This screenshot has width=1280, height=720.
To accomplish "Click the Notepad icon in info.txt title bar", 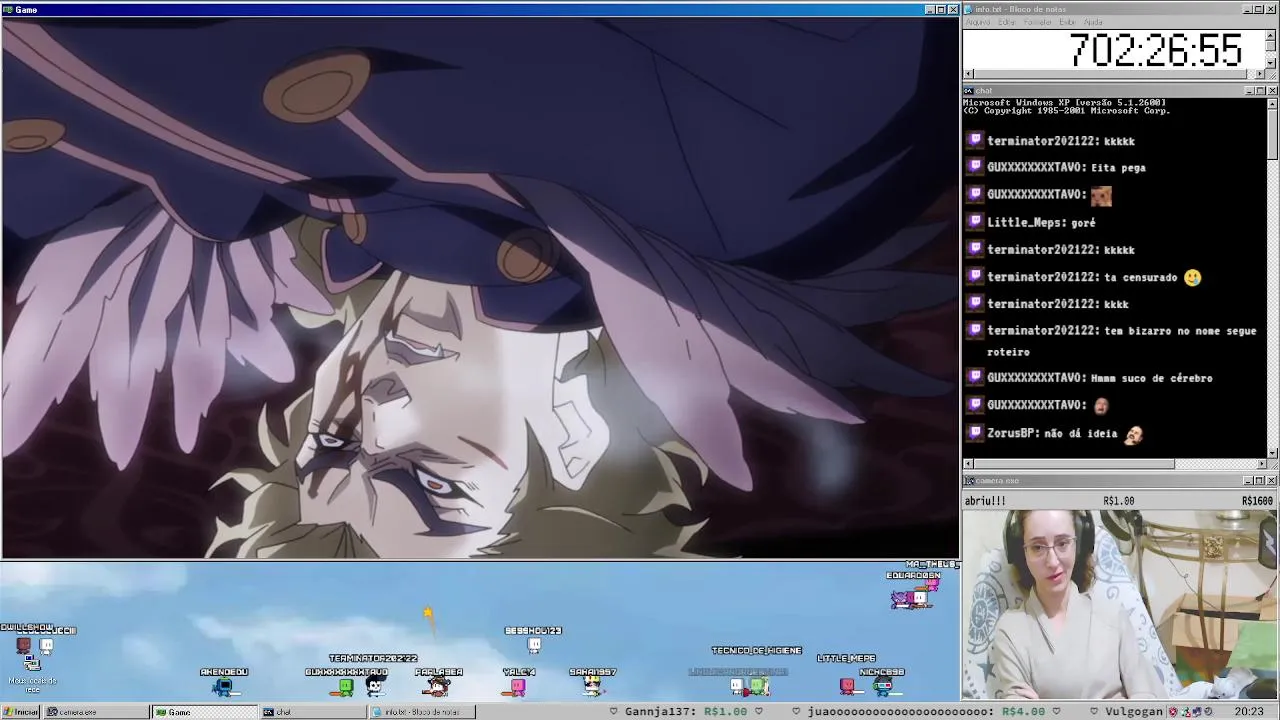I will pyautogui.click(x=968, y=9).
